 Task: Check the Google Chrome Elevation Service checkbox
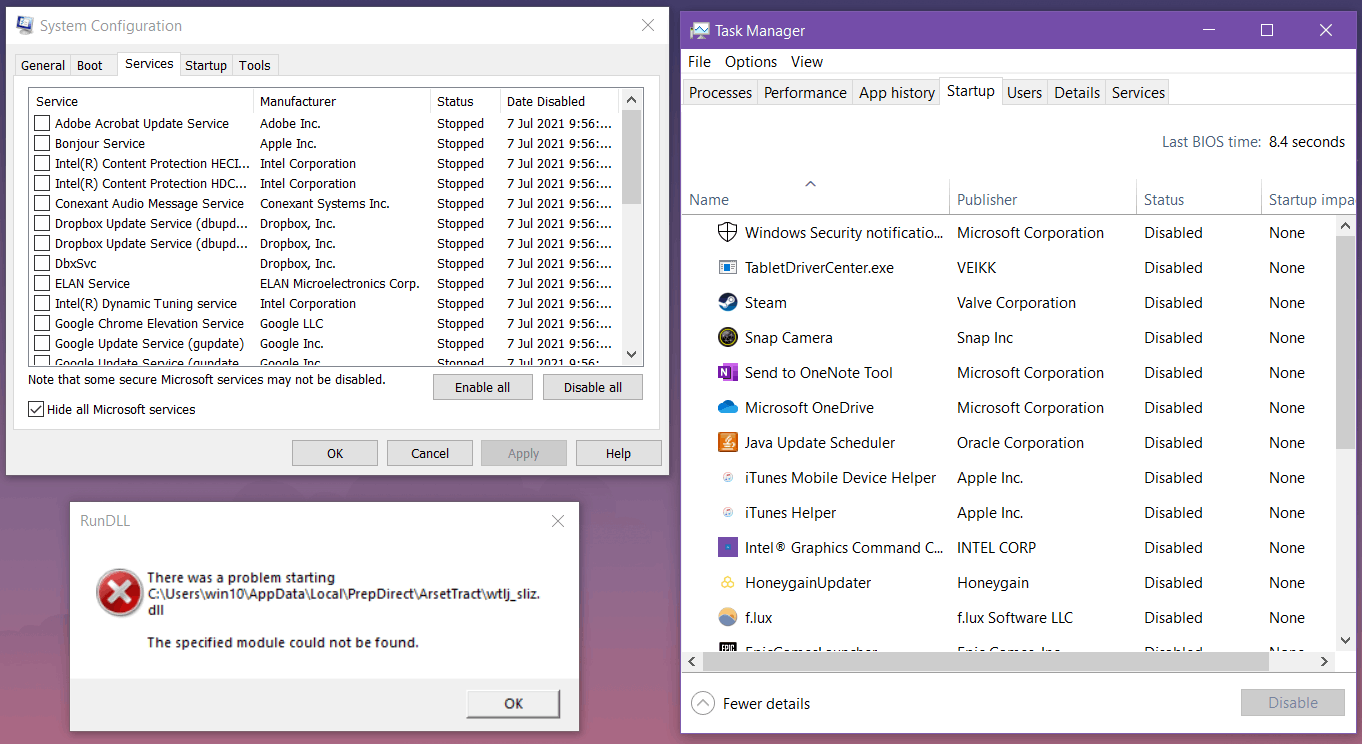coord(42,323)
